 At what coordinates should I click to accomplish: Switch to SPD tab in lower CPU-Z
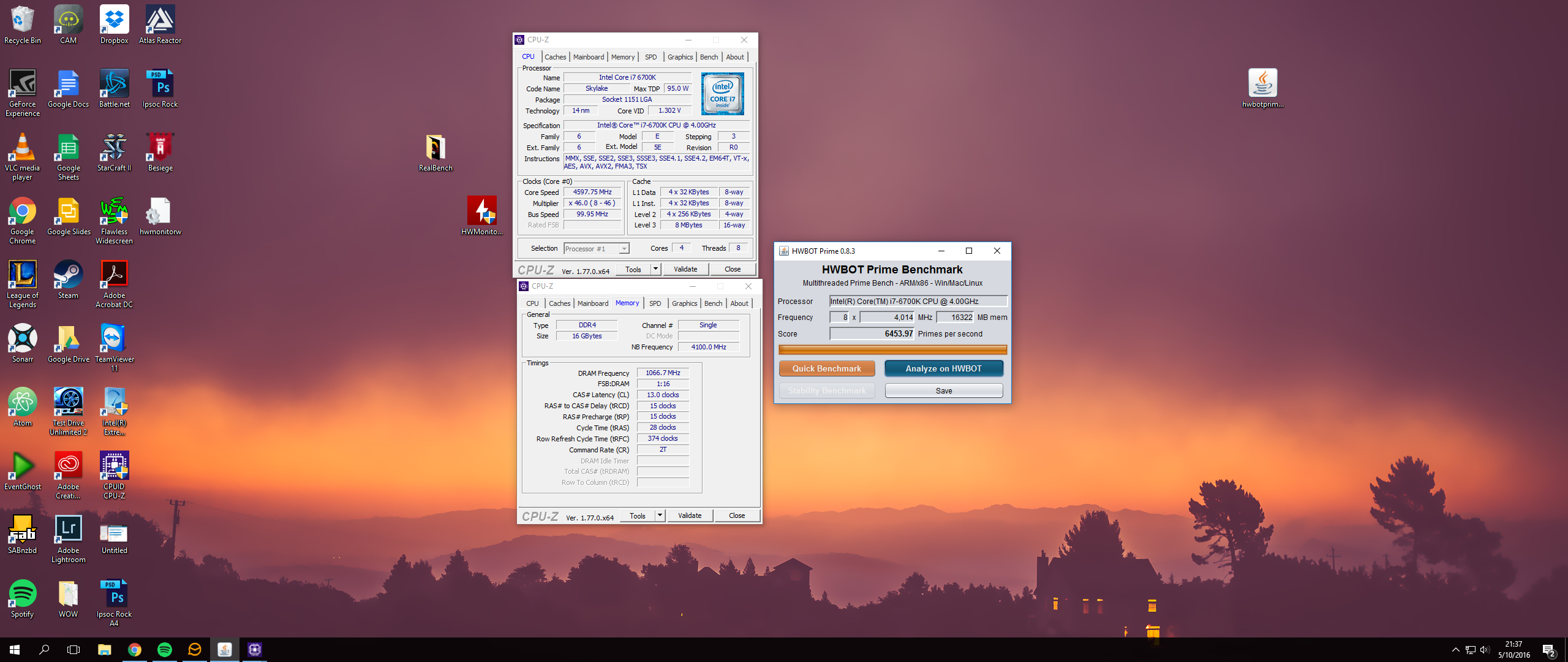[655, 303]
